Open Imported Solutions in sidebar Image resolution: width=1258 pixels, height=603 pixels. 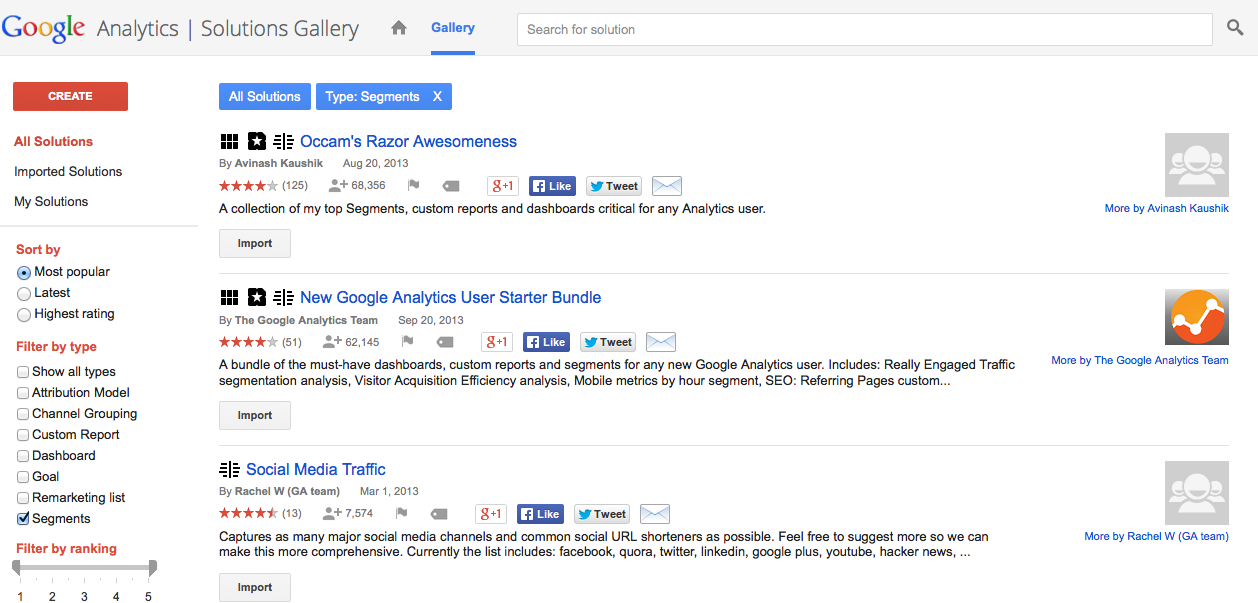click(x=68, y=172)
